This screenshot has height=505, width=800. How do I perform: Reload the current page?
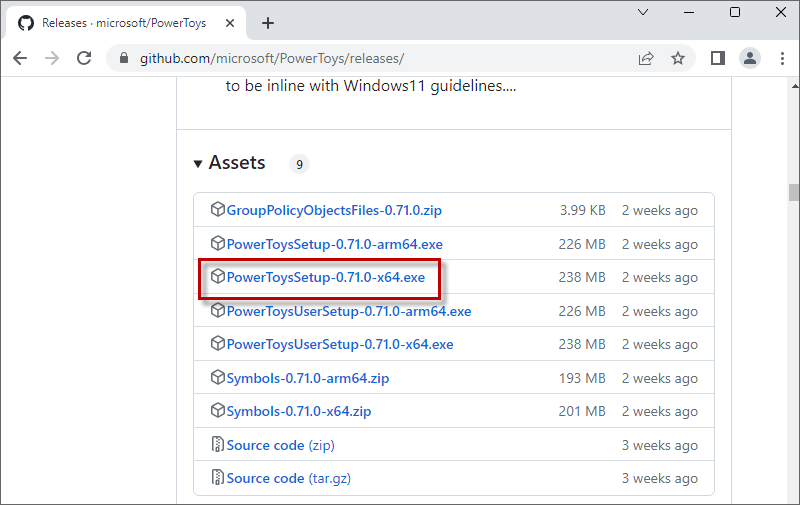tap(84, 58)
